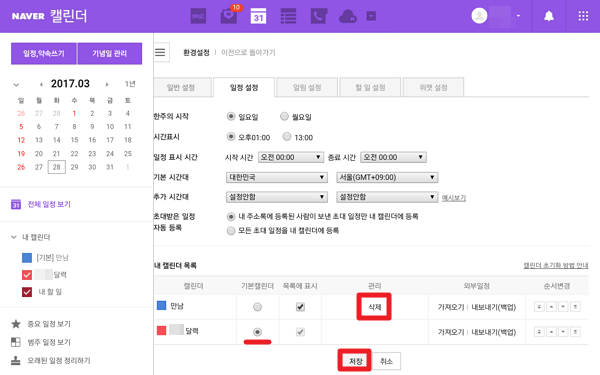Click 캘린더 초기화 방법 안내 link

[556, 265]
